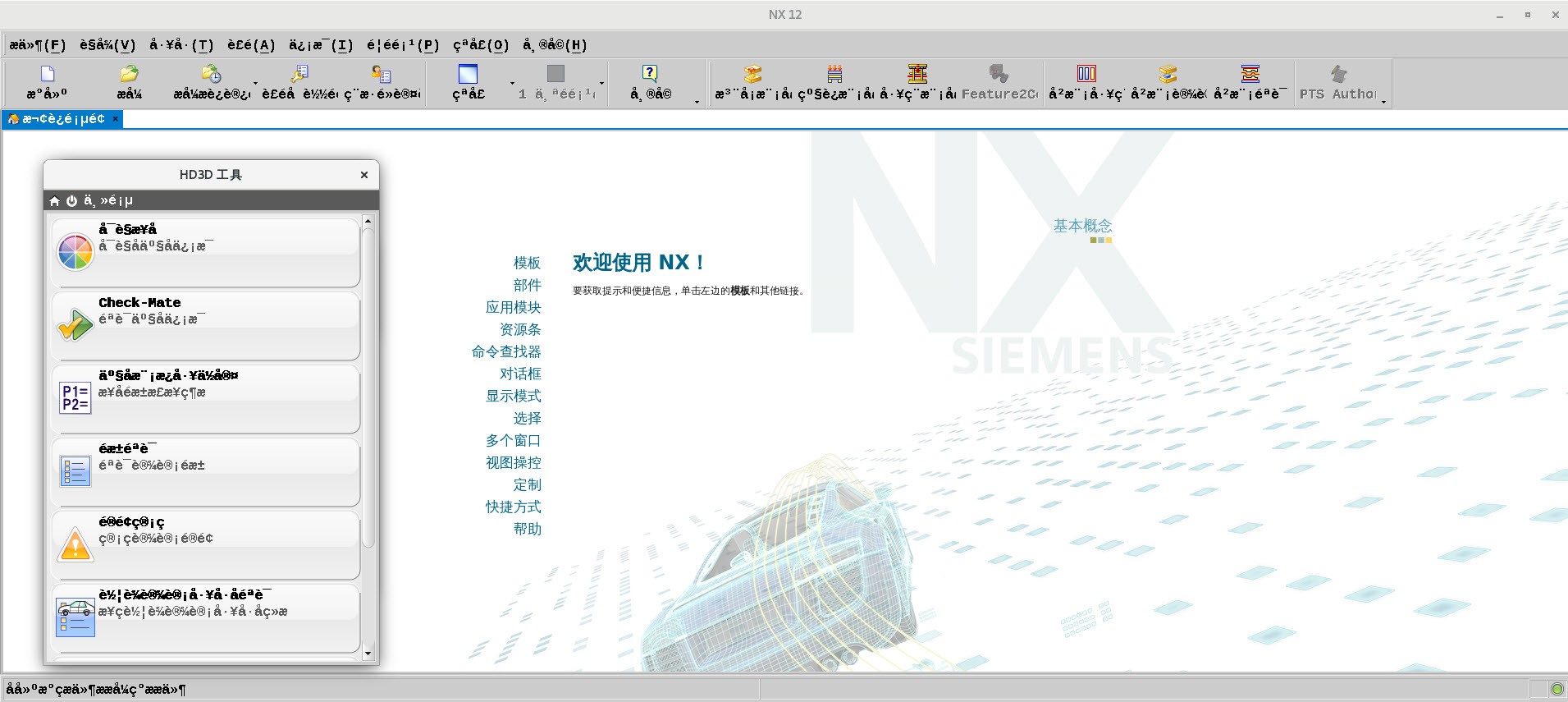Screen dimensions: 1568x702
Task: Open the 模板 link
Action: point(527,263)
